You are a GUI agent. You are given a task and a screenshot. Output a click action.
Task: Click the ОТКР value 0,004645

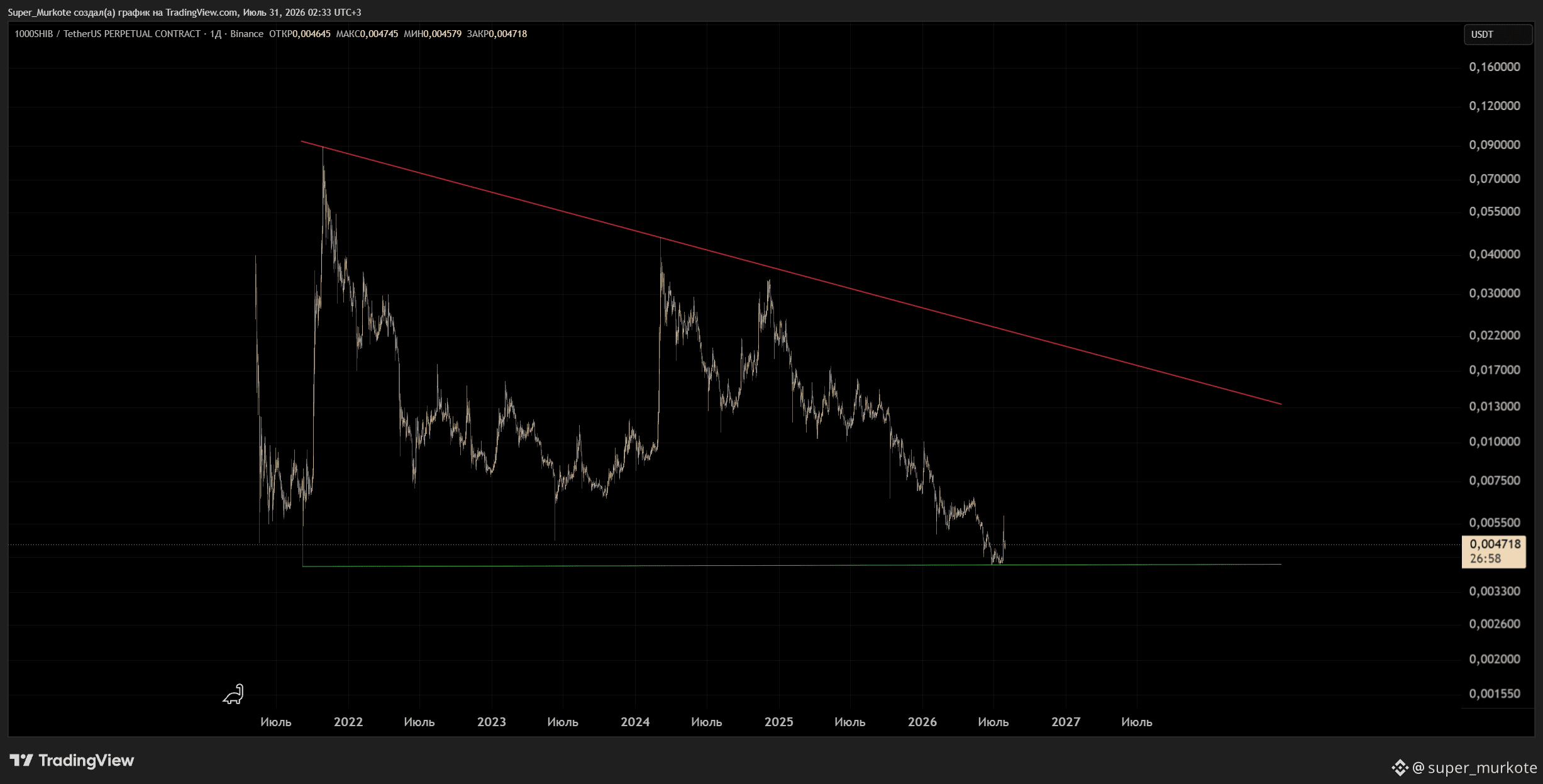tap(311, 34)
